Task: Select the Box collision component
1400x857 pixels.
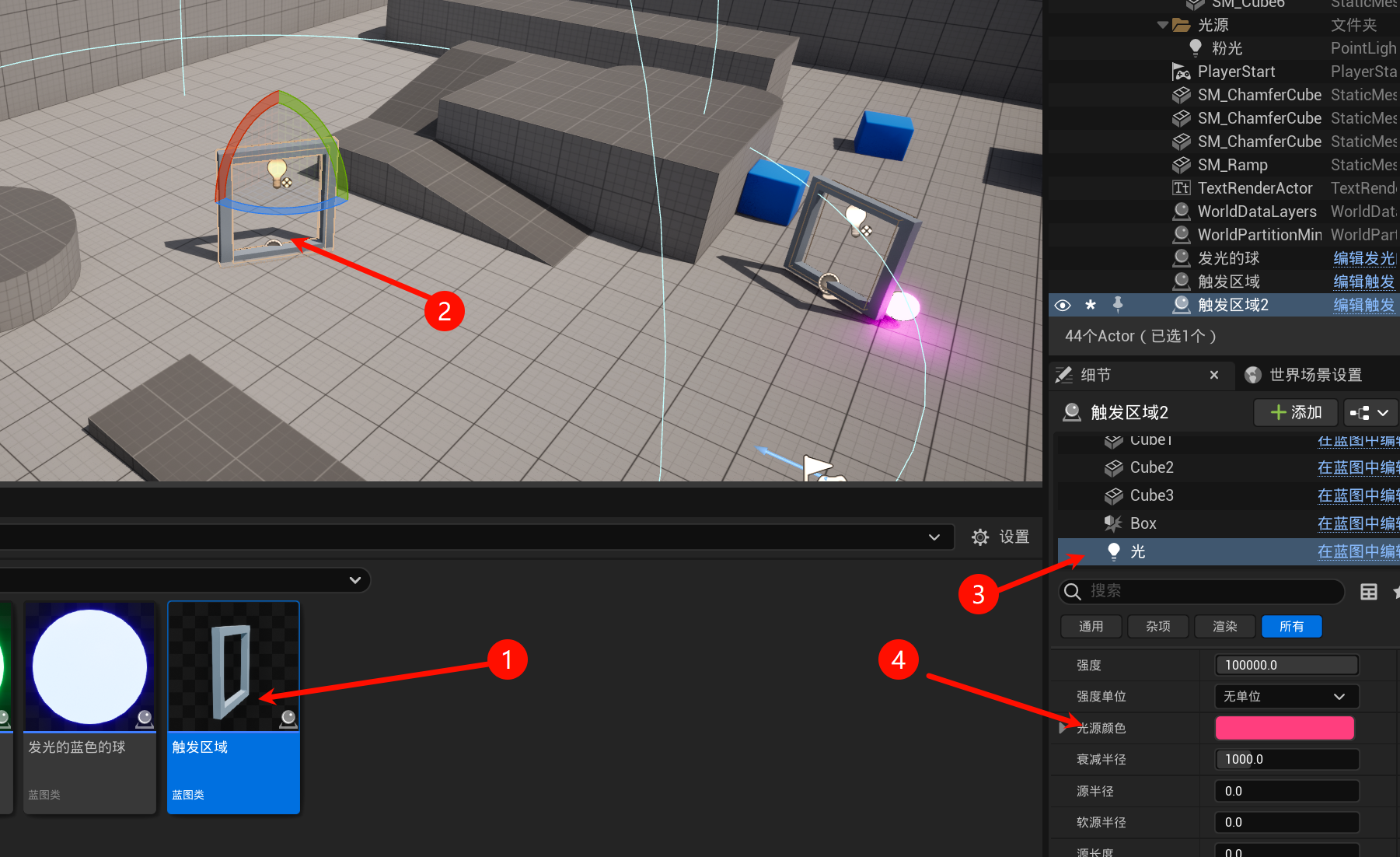Action: pos(1143,523)
